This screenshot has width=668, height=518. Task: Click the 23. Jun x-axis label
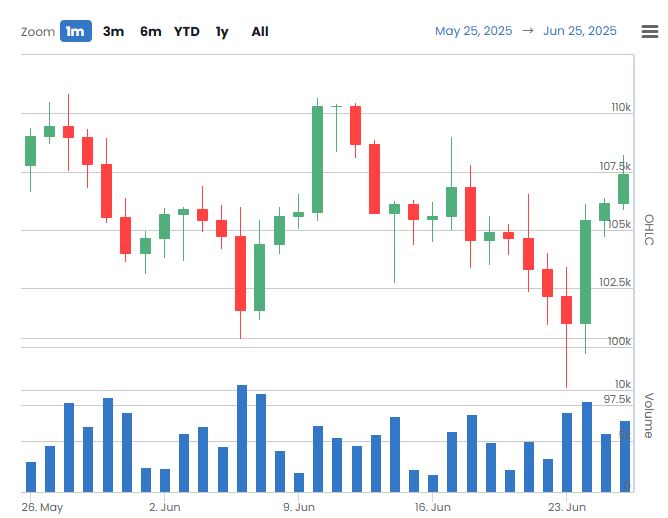point(567,507)
